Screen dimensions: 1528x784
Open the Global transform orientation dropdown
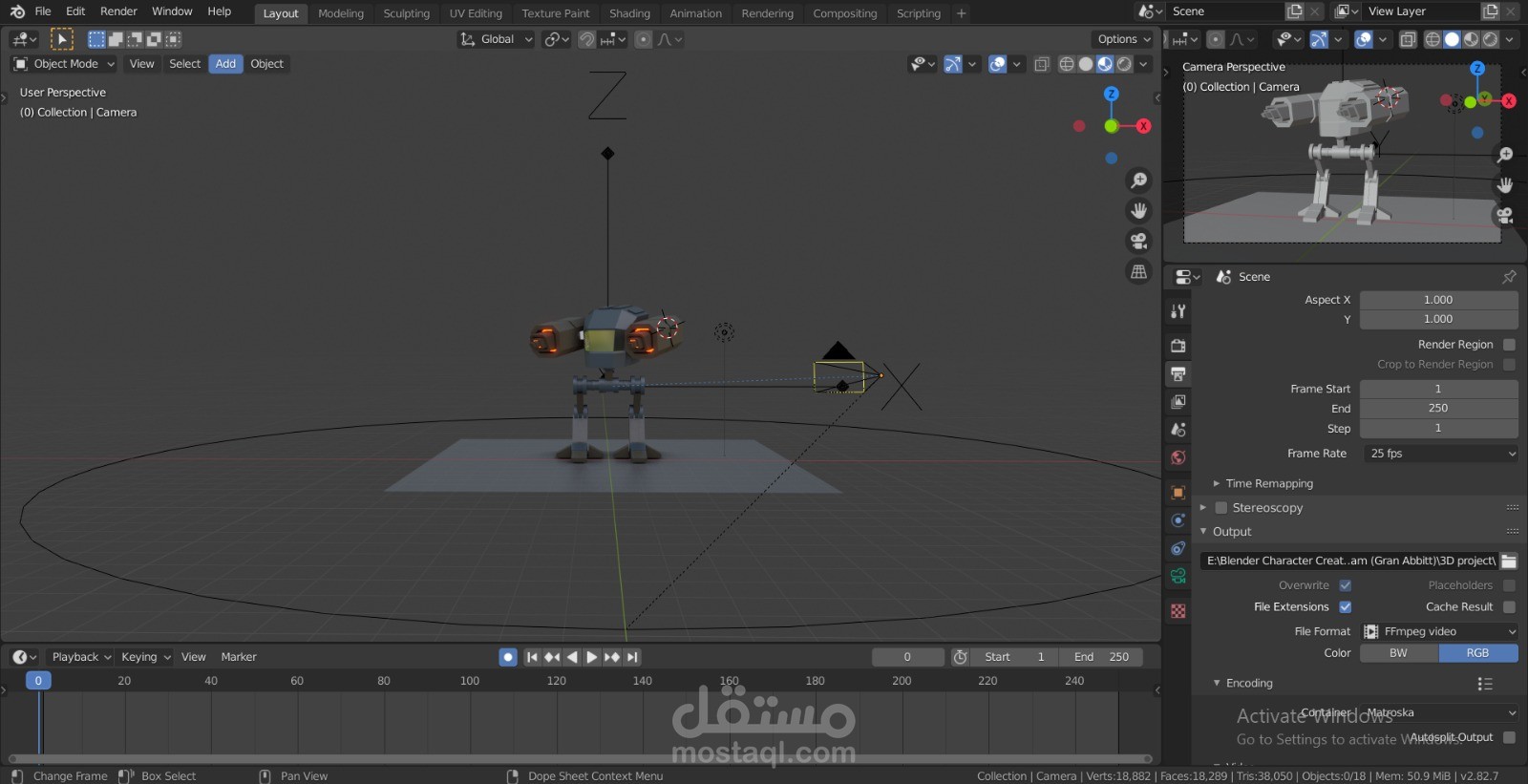click(x=496, y=39)
